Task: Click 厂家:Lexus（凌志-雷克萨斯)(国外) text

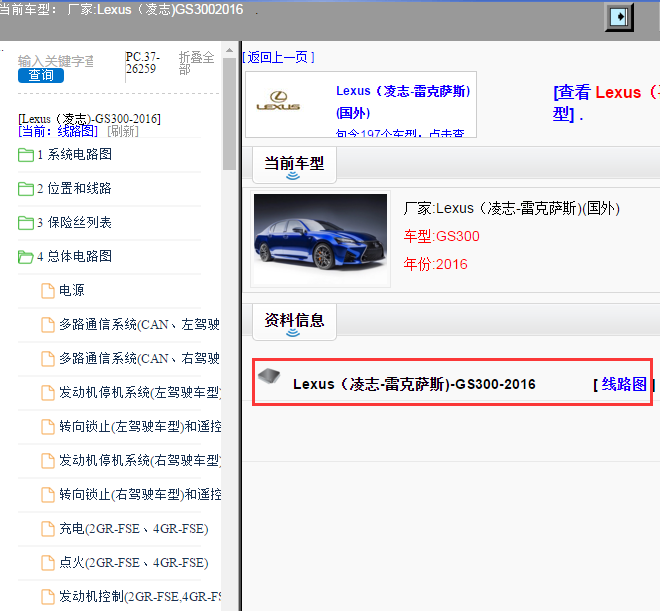Action: (511, 208)
